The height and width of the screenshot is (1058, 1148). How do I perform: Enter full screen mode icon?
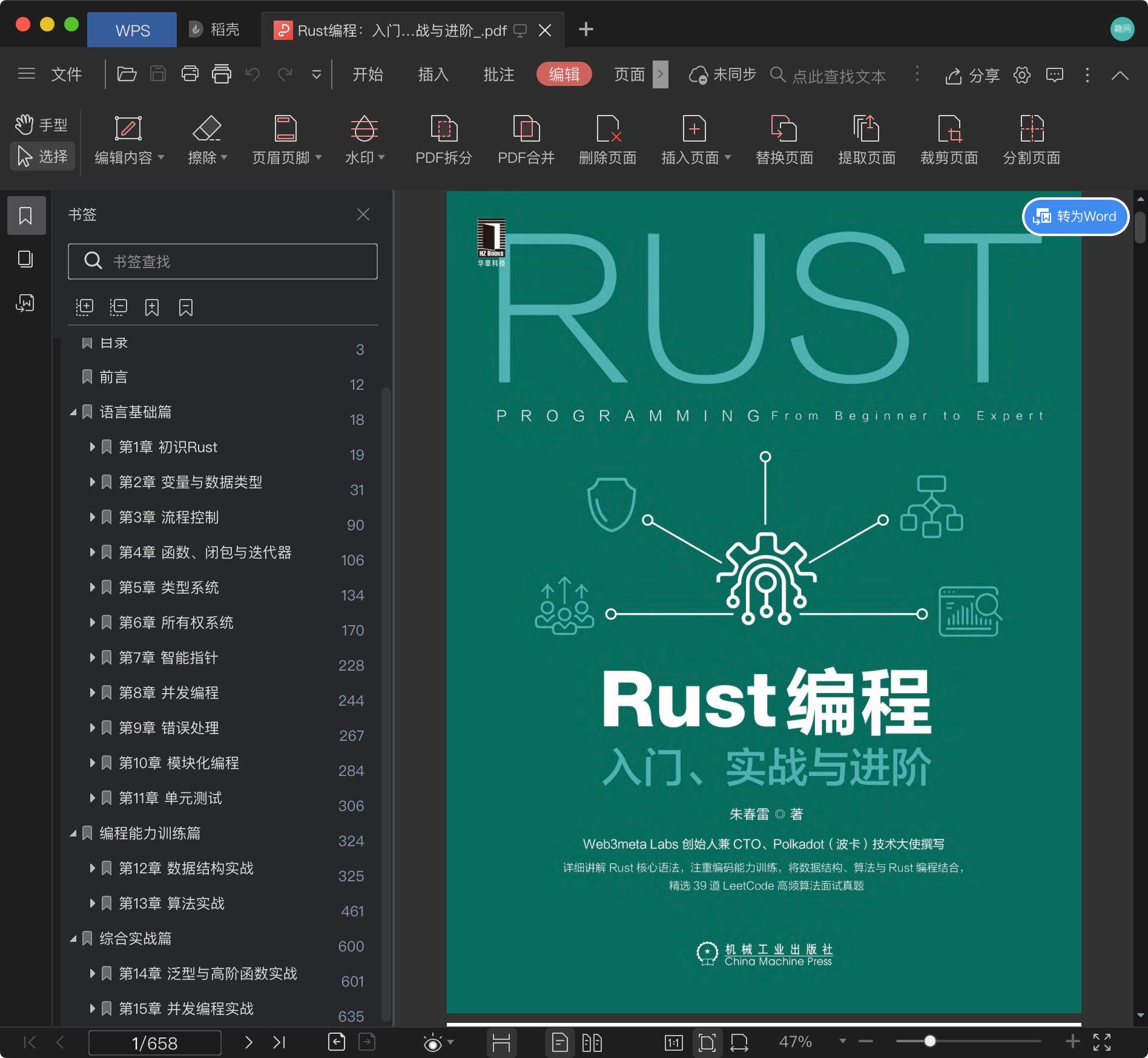point(1102,1042)
